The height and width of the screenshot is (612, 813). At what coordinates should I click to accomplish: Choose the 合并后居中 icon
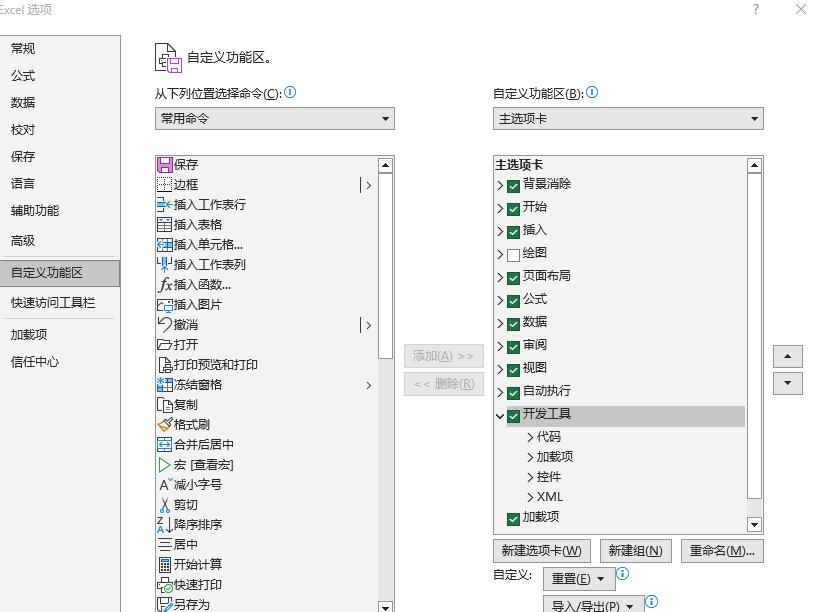tap(164, 444)
